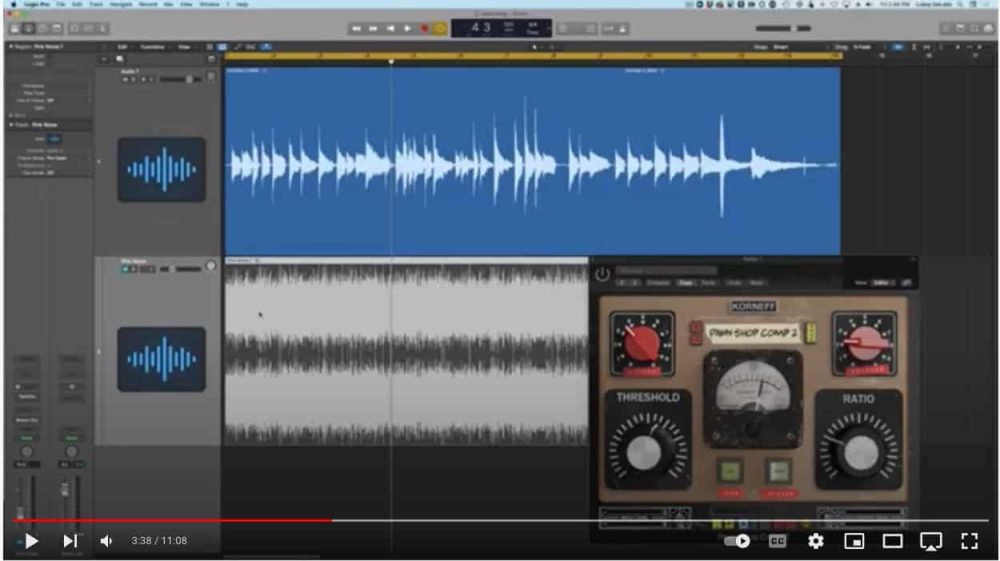This screenshot has width=1000, height=561.
Task: Enable theater mode for the video
Action: pos(892,541)
